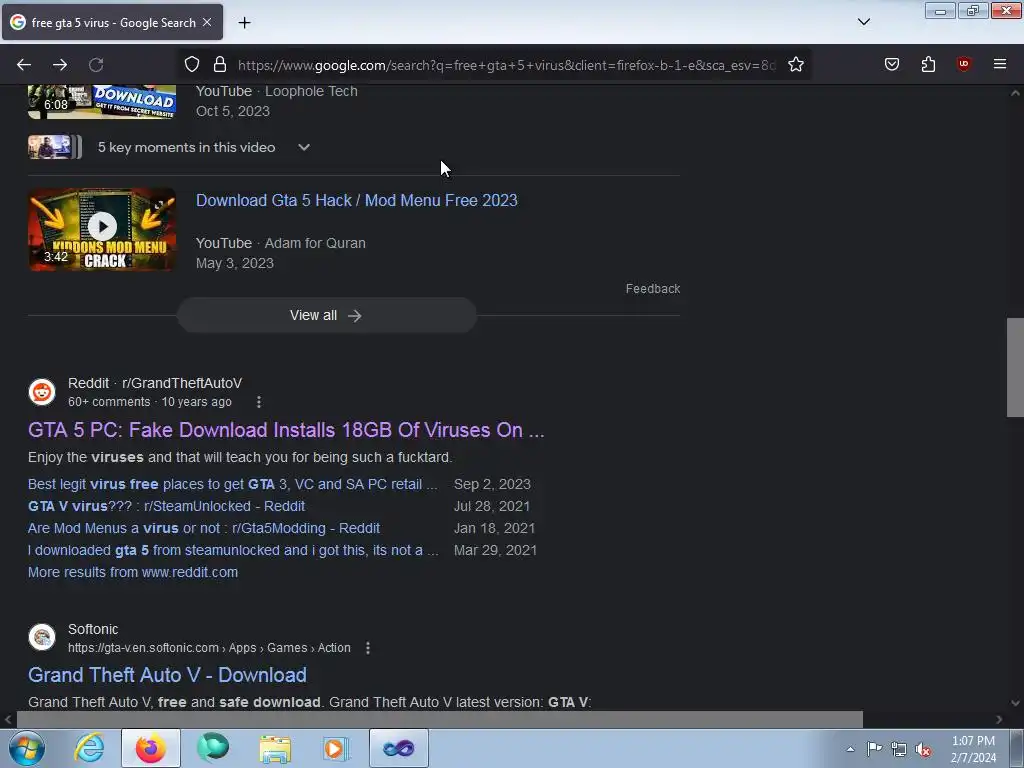Open the Windows Start menu orb
Image resolution: width=1024 pixels, height=768 pixels.
[27, 748]
